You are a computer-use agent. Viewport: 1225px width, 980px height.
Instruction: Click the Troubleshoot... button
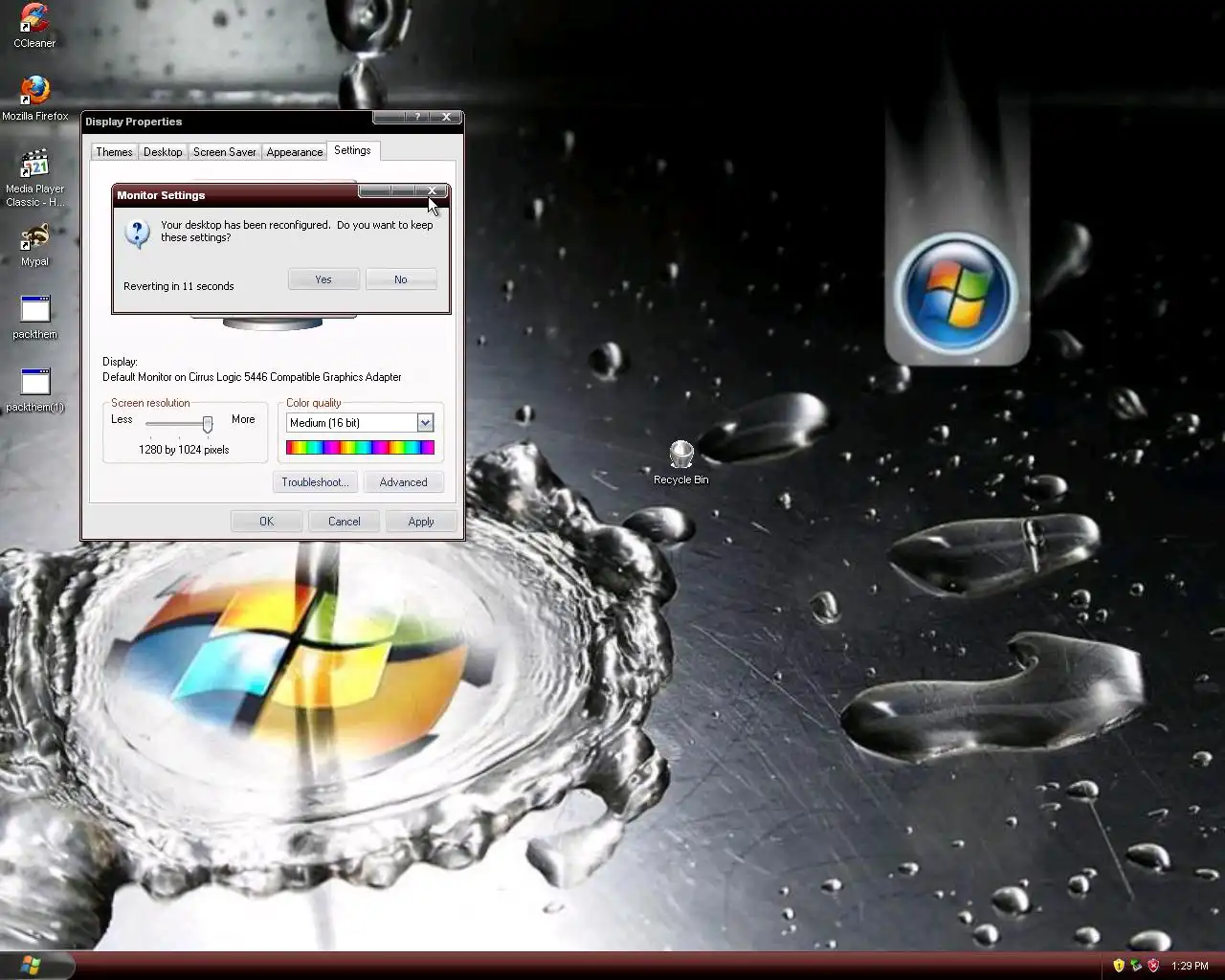tap(315, 482)
